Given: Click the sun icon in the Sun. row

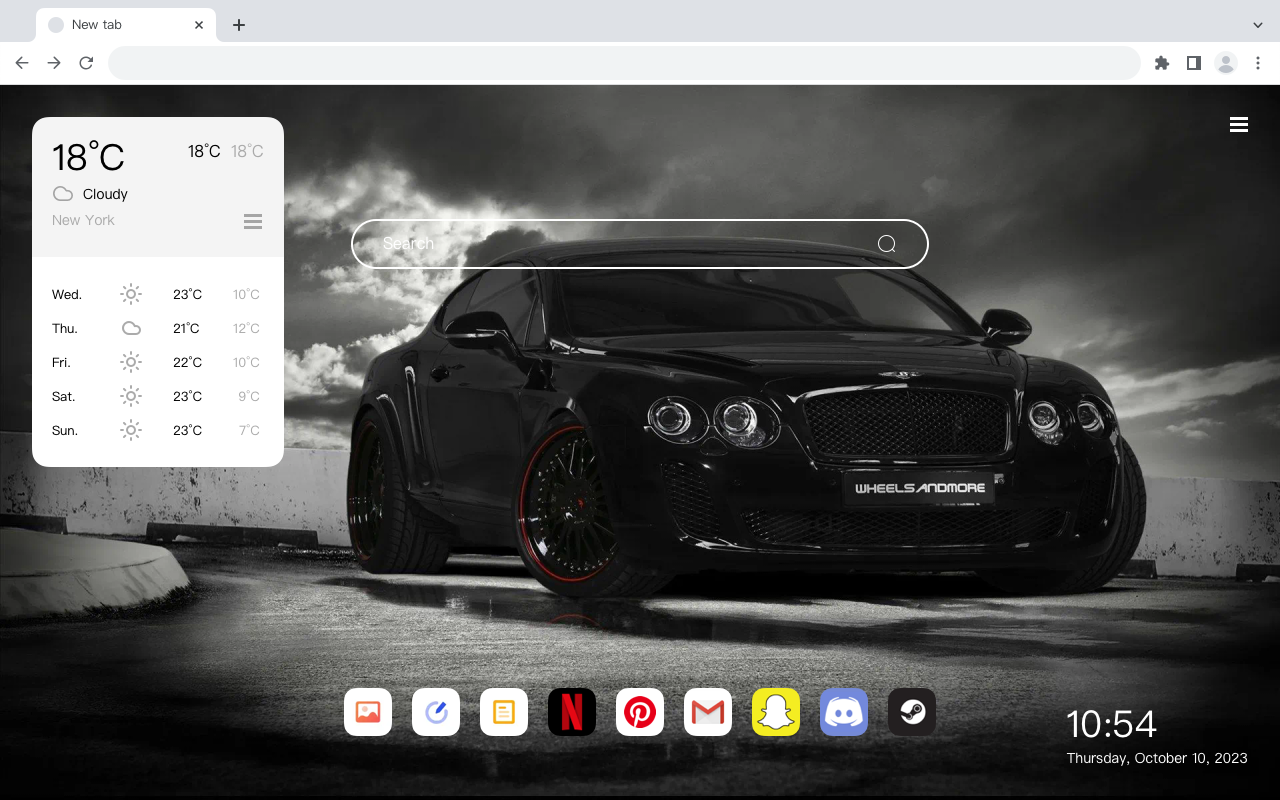Looking at the screenshot, I should [x=131, y=430].
